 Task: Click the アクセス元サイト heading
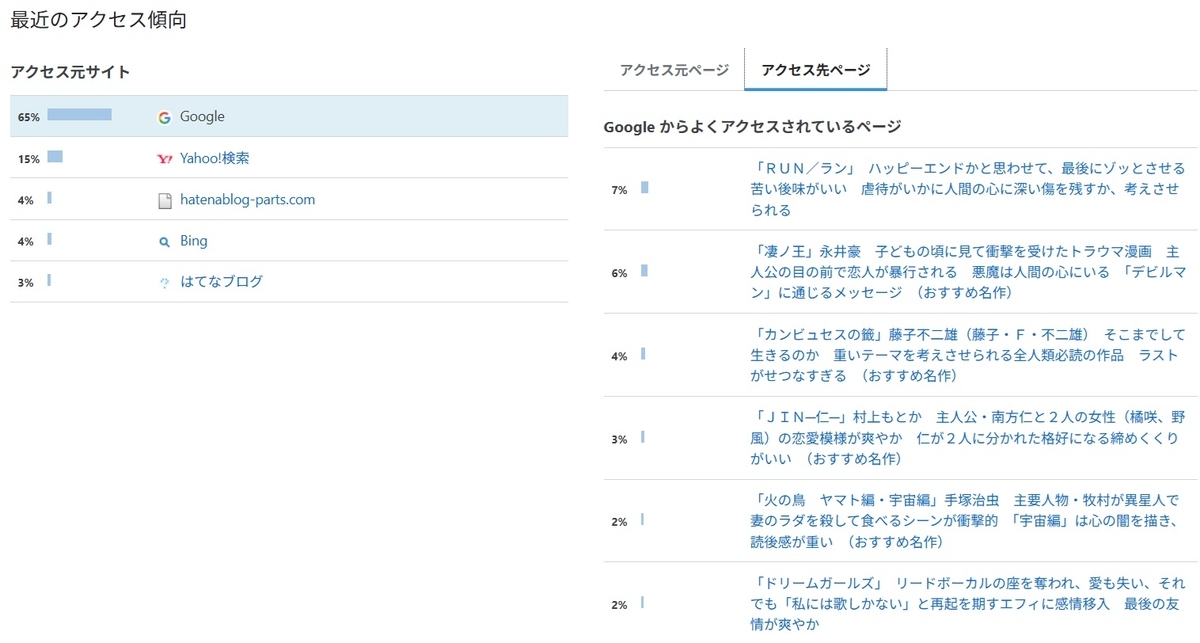click(x=70, y=72)
